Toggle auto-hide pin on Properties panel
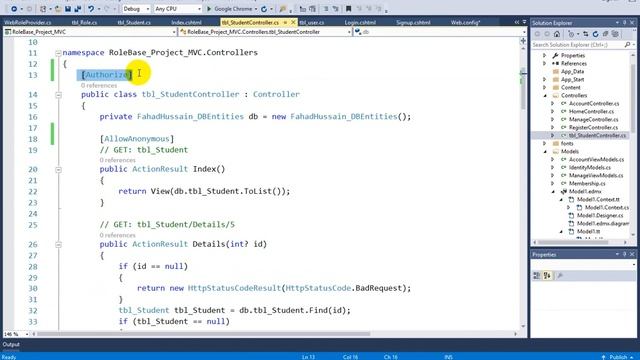Viewport: 640px width, 360px height. [624, 254]
